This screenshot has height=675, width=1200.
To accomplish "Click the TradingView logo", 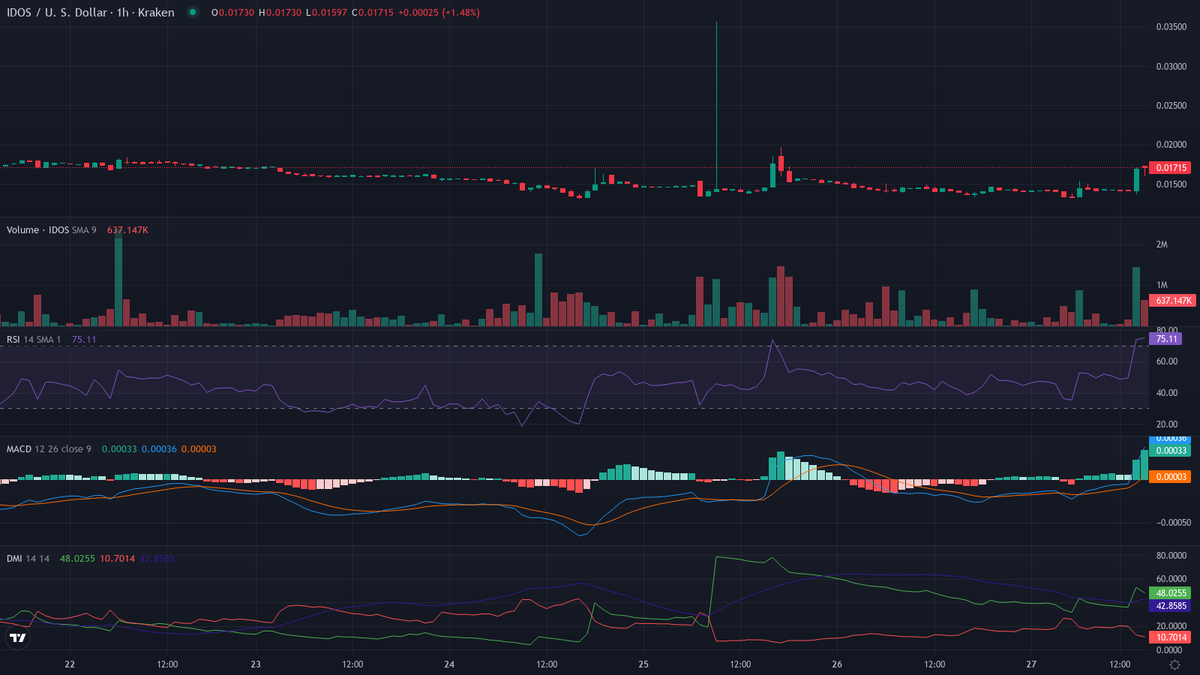I will point(17,637).
